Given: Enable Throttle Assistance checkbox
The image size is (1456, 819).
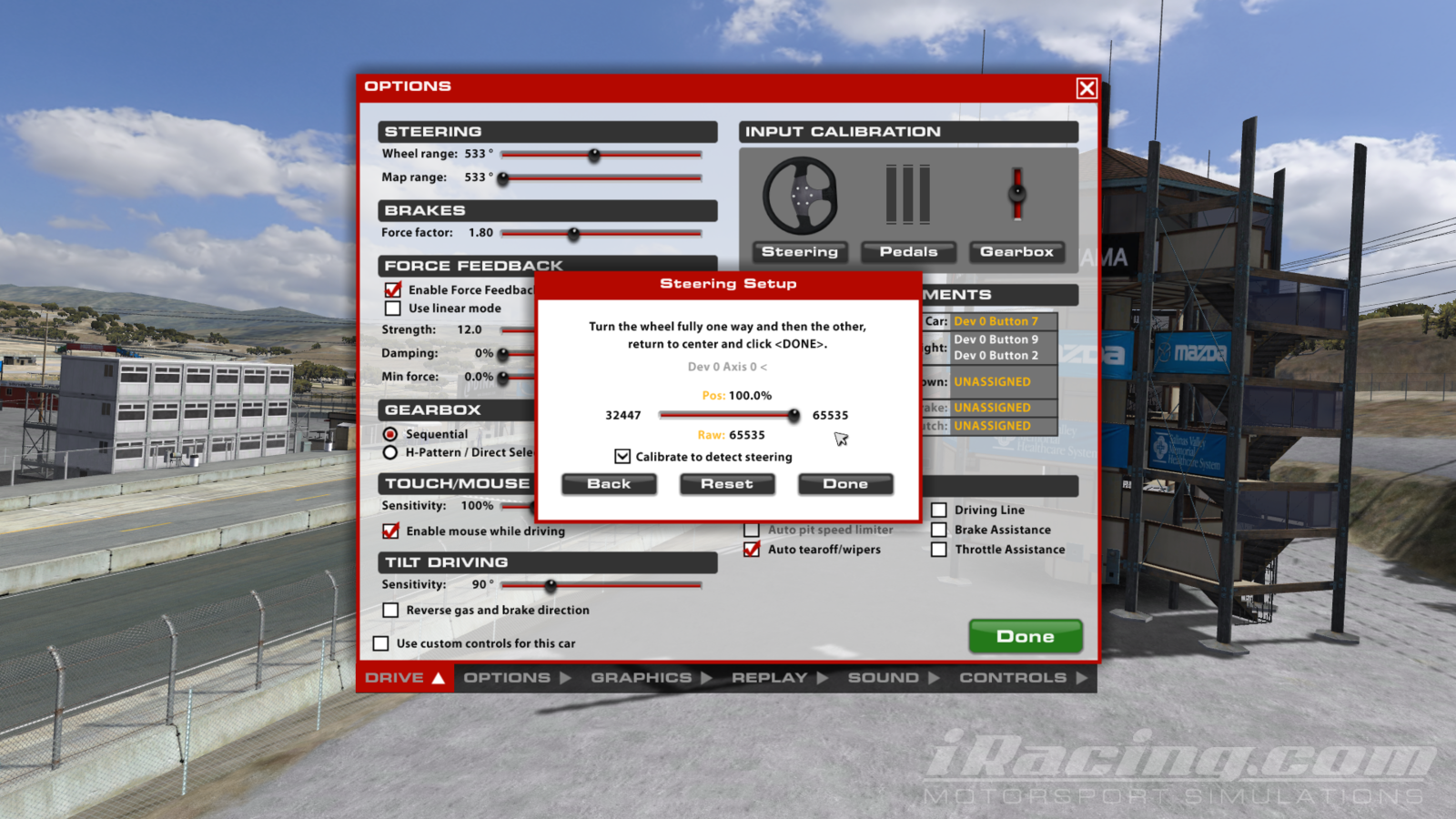Looking at the screenshot, I should click(x=939, y=550).
